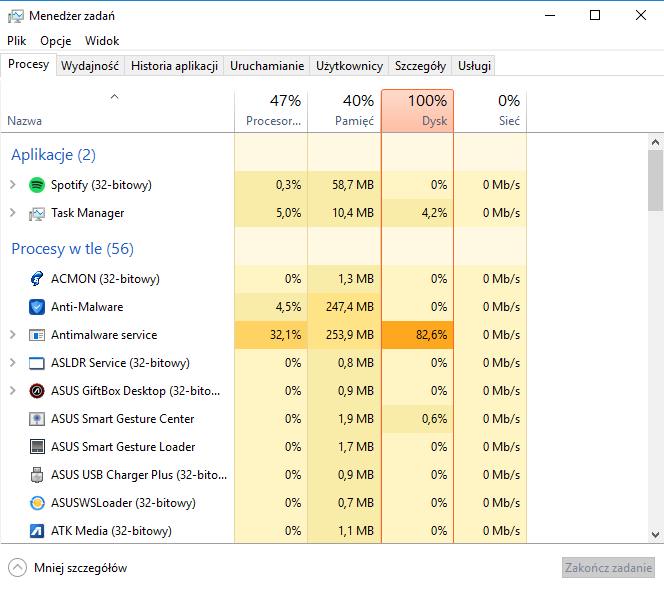The width and height of the screenshot is (664, 589).
Task: Click the Task Manager row icon
Action: point(37,213)
